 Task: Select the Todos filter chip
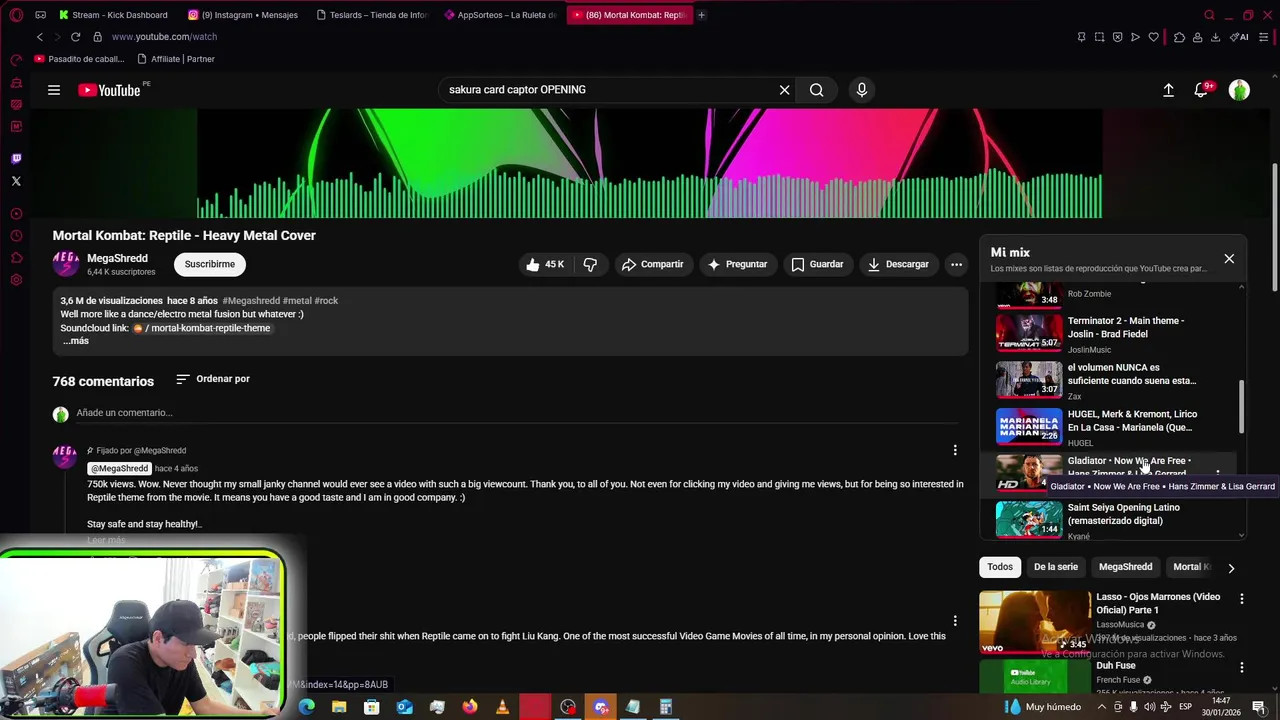pos(1000,567)
